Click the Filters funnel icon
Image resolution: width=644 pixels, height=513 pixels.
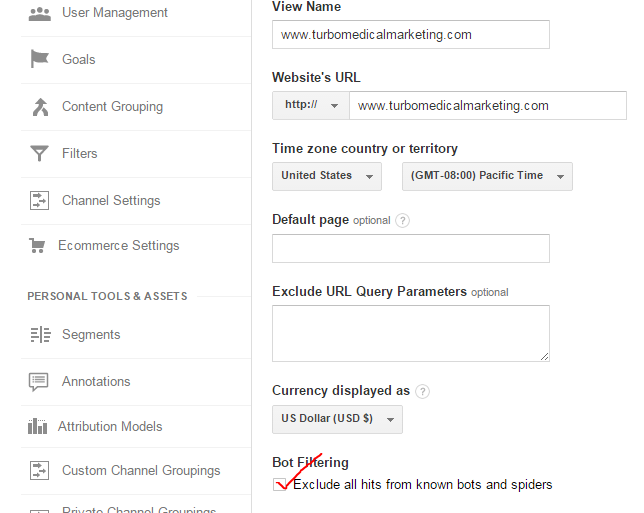pyautogui.click(x=40, y=153)
